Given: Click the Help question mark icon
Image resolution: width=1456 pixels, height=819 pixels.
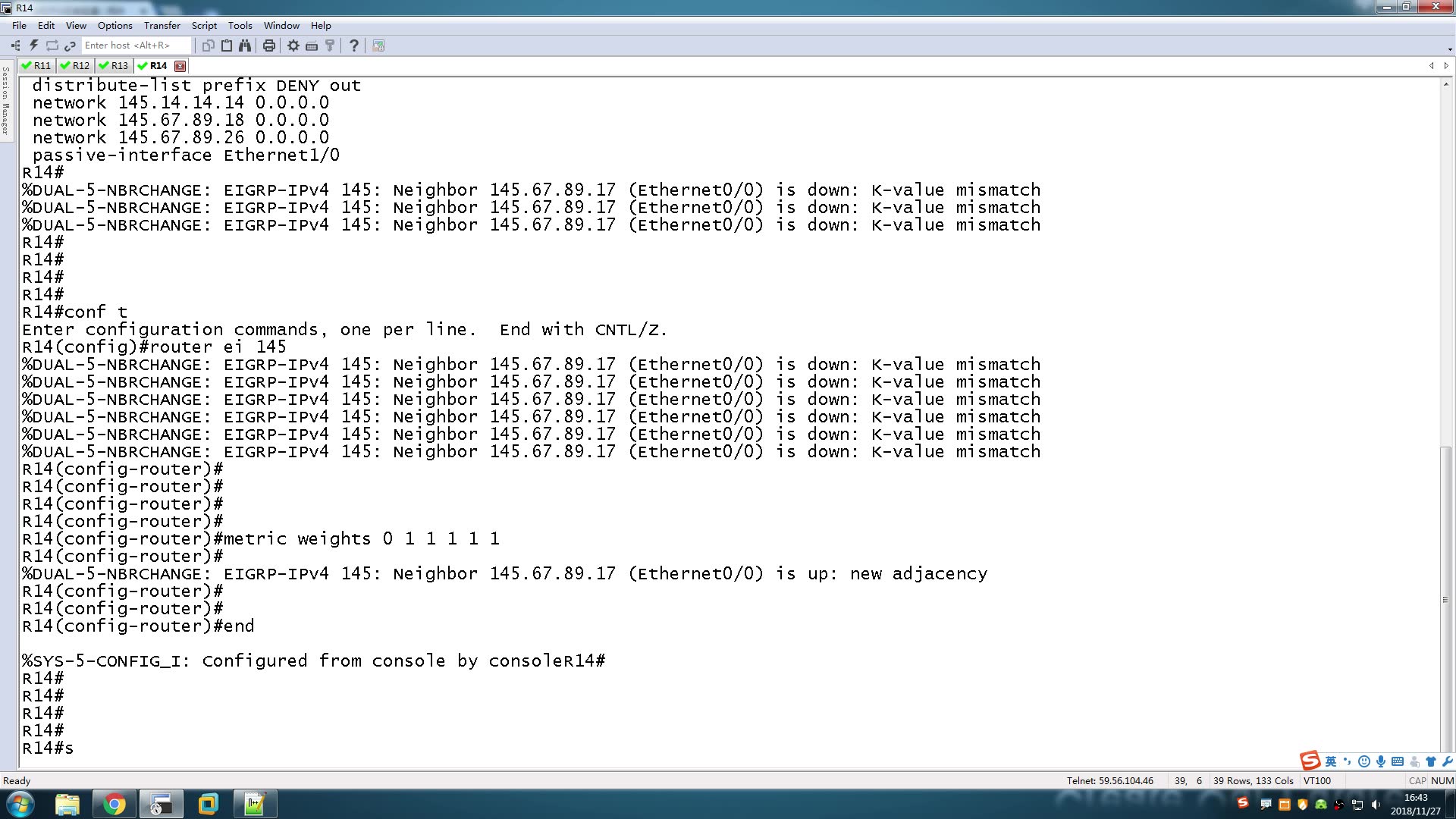Looking at the screenshot, I should coord(354,45).
